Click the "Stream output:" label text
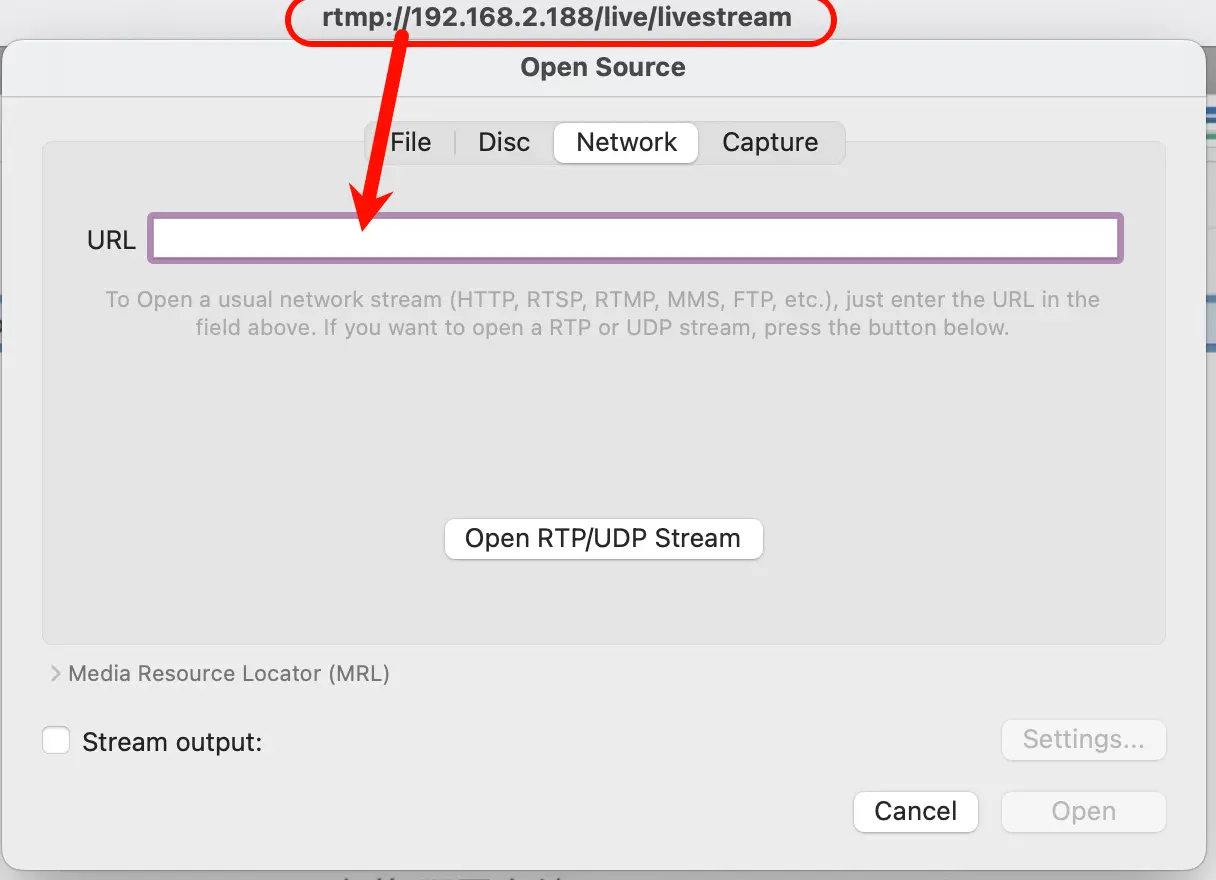Screen dimensions: 1216x880 point(172,742)
